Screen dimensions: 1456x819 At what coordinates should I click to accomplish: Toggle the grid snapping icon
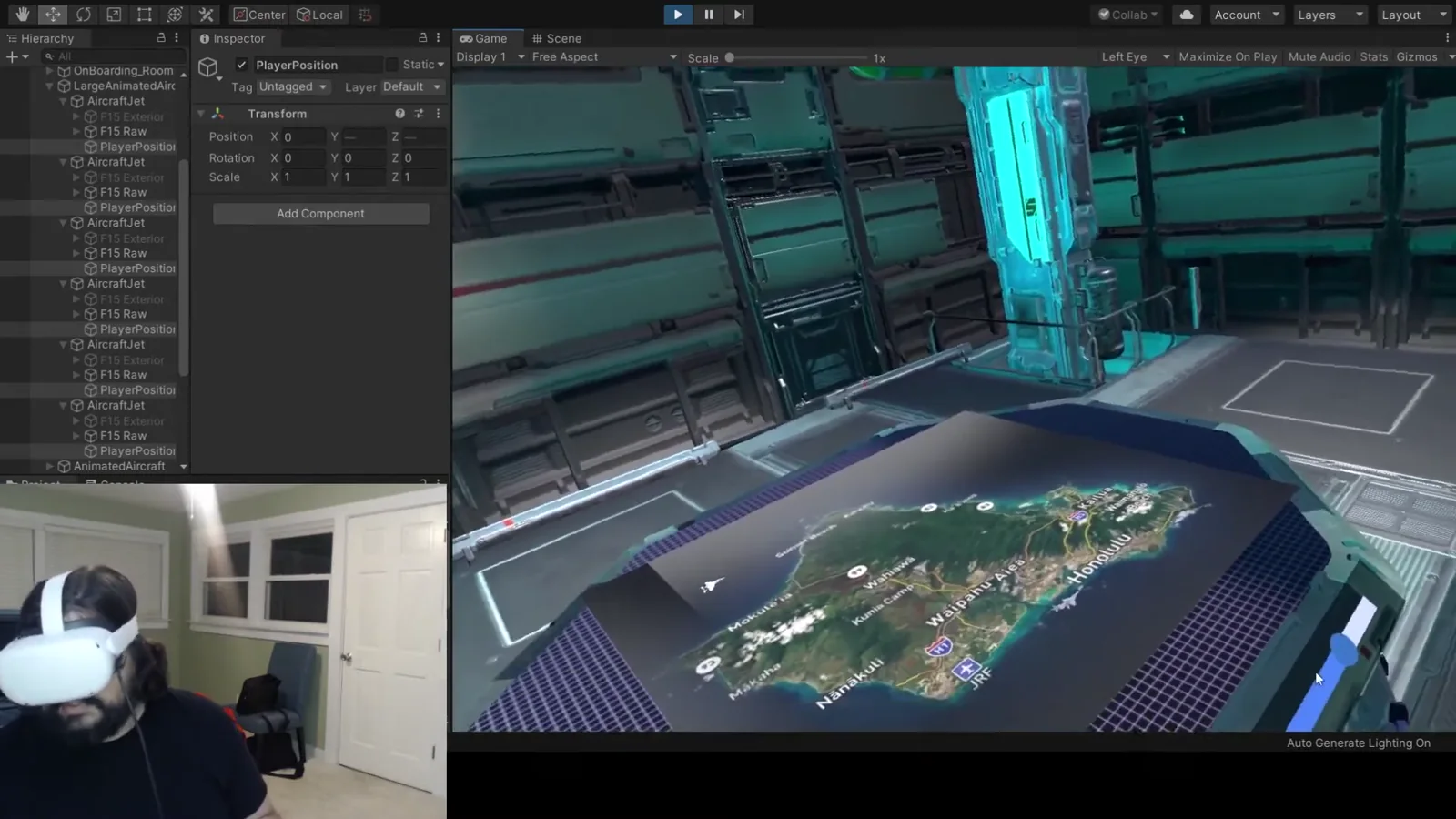click(366, 15)
